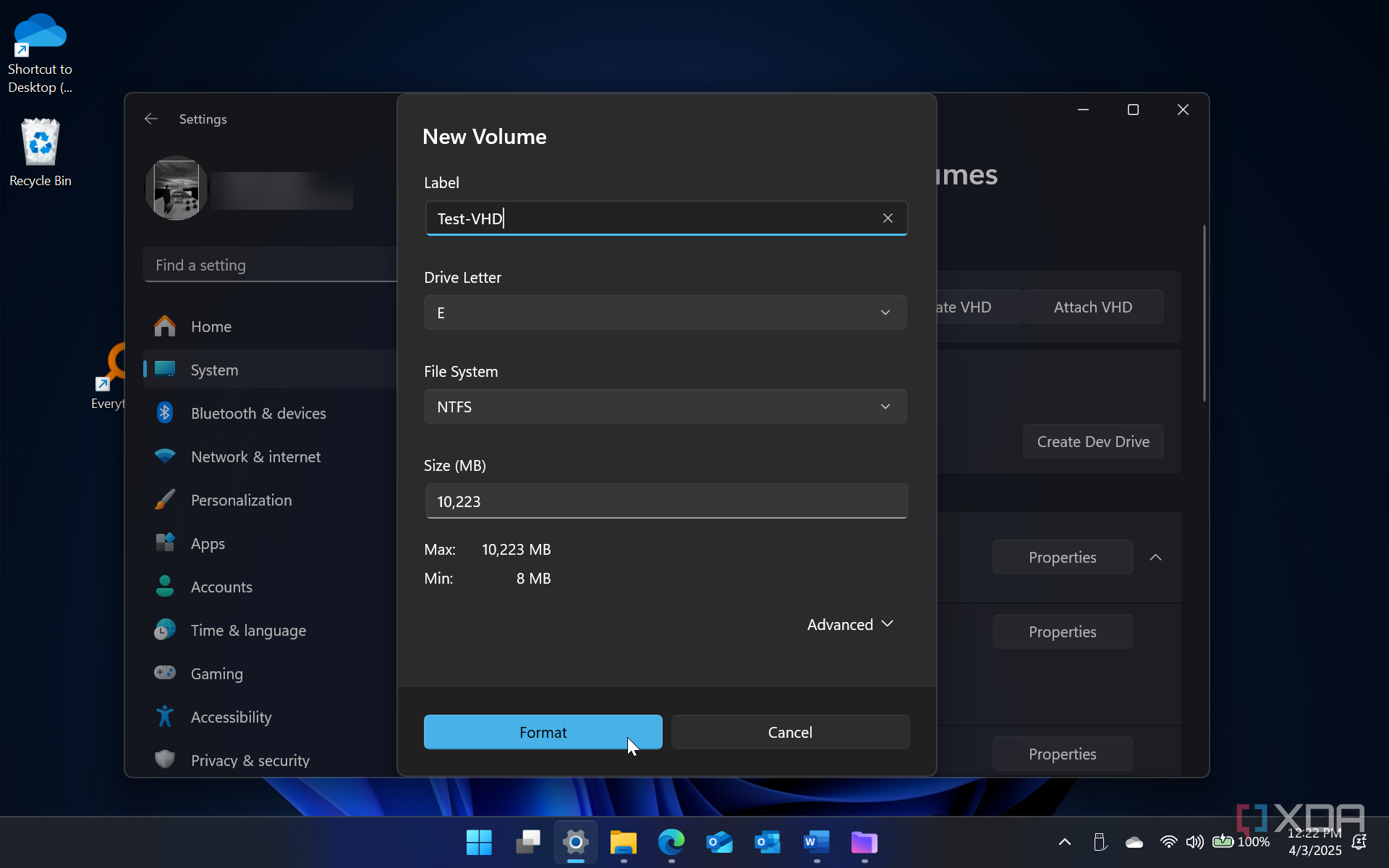Open Word from taskbar
This screenshot has height=868, width=1389.
point(816,842)
